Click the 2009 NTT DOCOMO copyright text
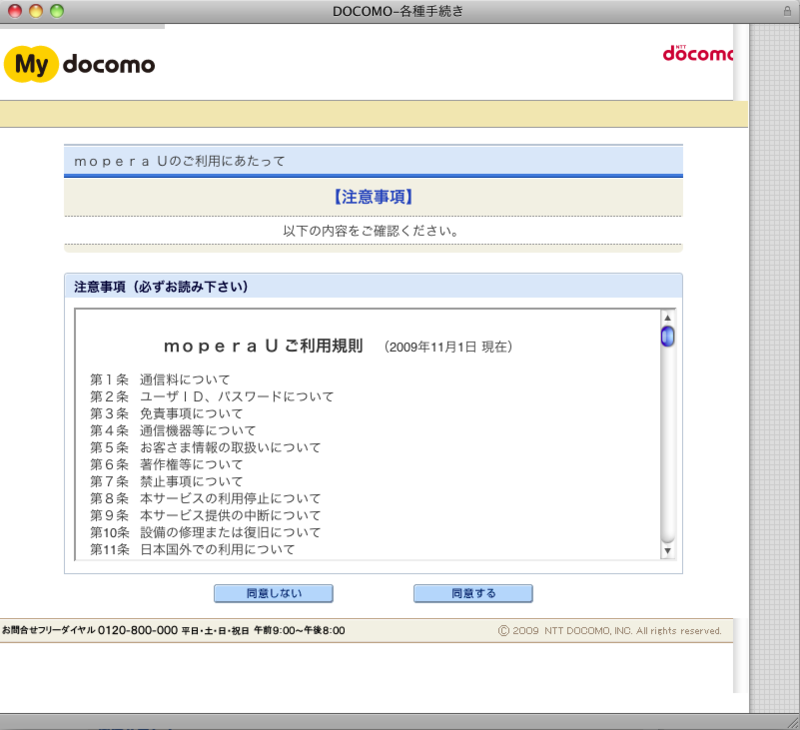The width and height of the screenshot is (800, 730). (x=610, y=631)
